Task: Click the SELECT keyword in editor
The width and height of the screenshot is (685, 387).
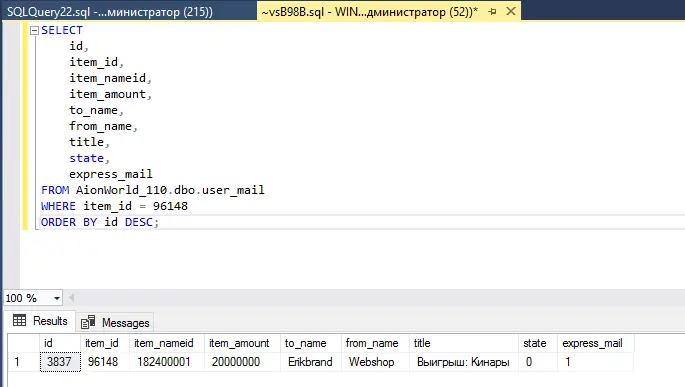Action: pyautogui.click(x=62, y=30)
